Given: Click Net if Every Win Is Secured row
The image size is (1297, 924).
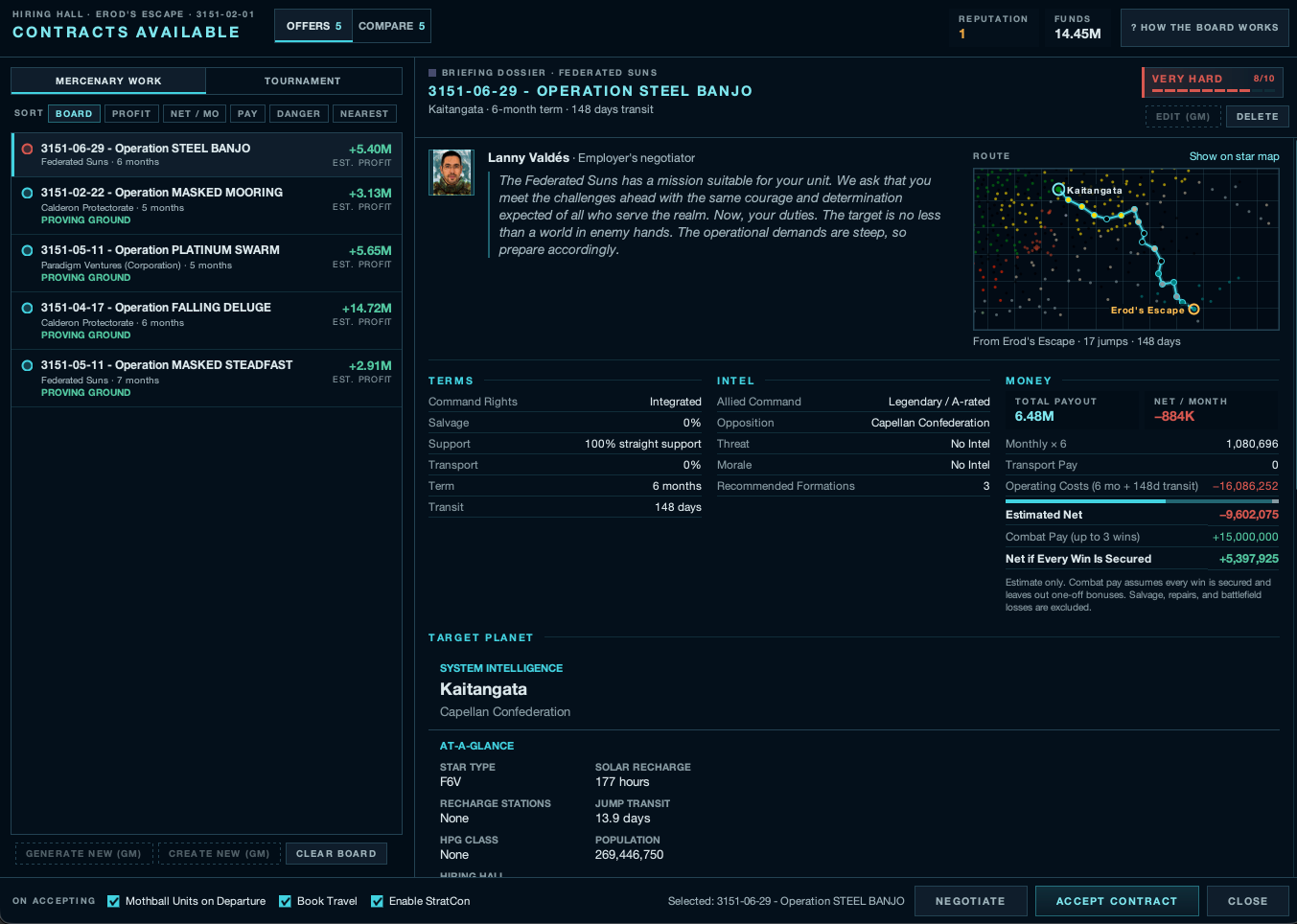Looking at the screenshot, I should [x=1142, y=559].
